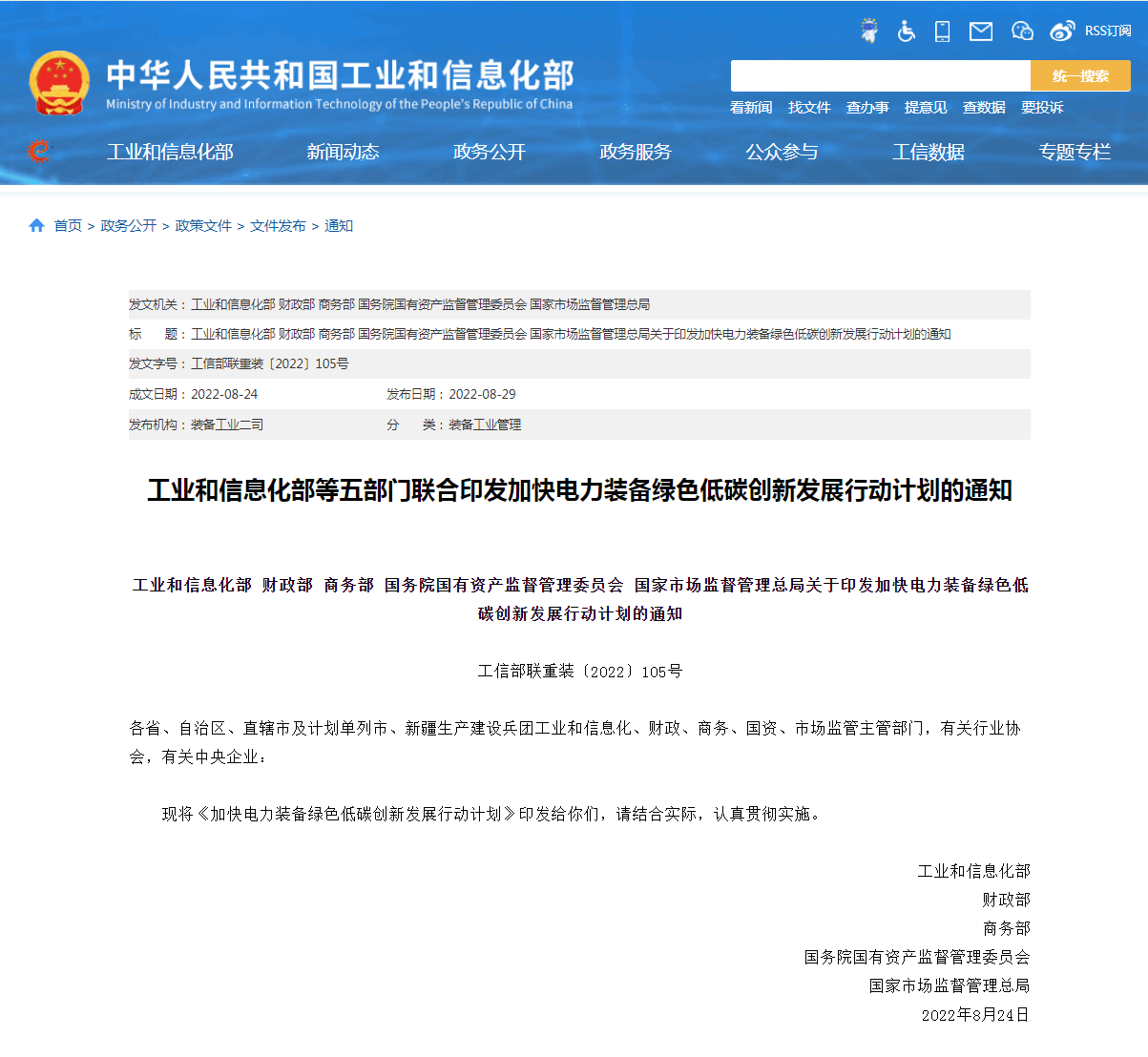The image size is (1148, 1057).
Task: Open the 看新闻 quick link
Action: click(x=751, y=107)
